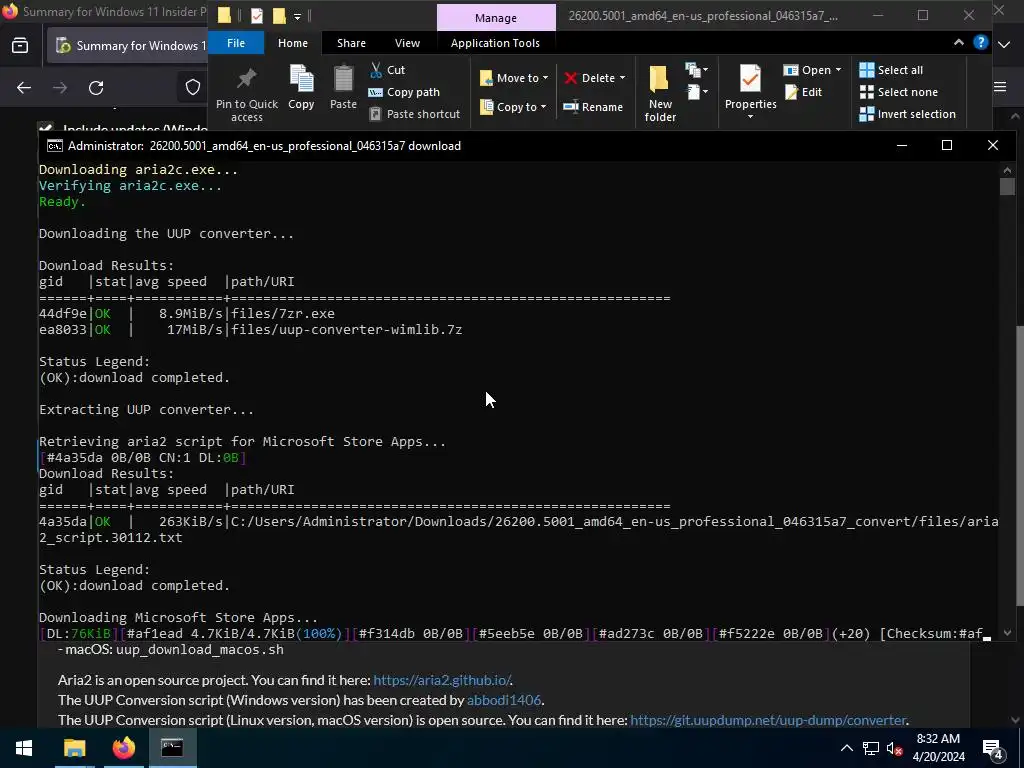Go back in Firefox

(x=24, y=88)
